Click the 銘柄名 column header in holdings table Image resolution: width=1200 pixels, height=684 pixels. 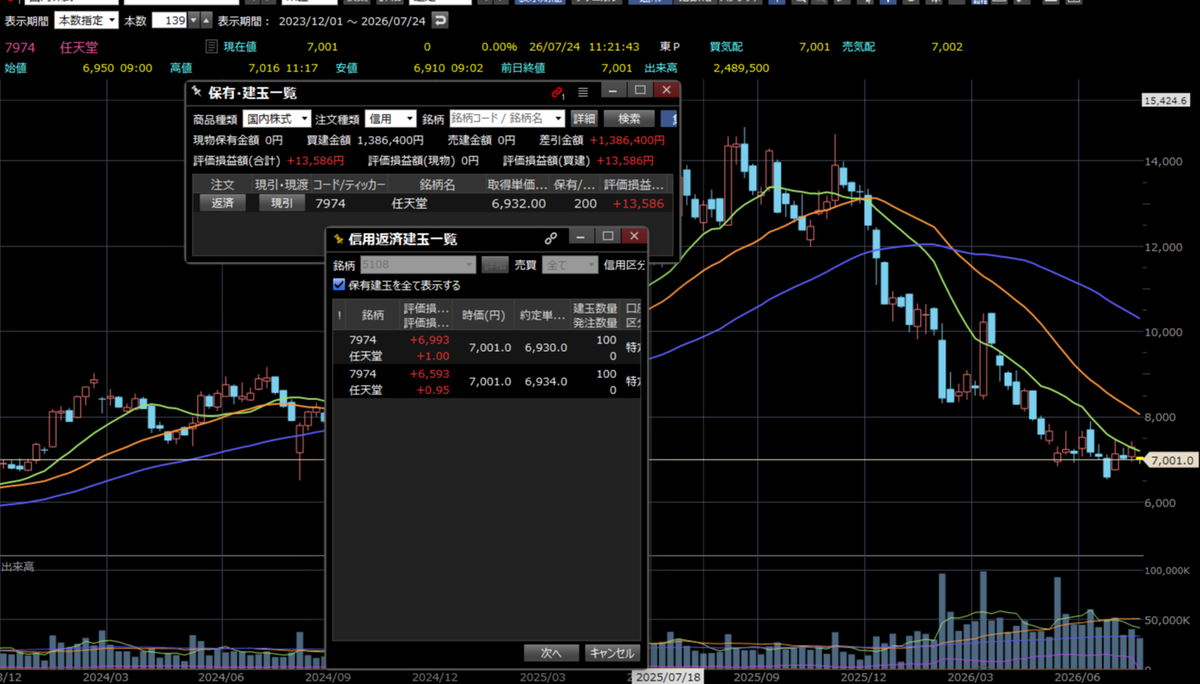[437, 184]
